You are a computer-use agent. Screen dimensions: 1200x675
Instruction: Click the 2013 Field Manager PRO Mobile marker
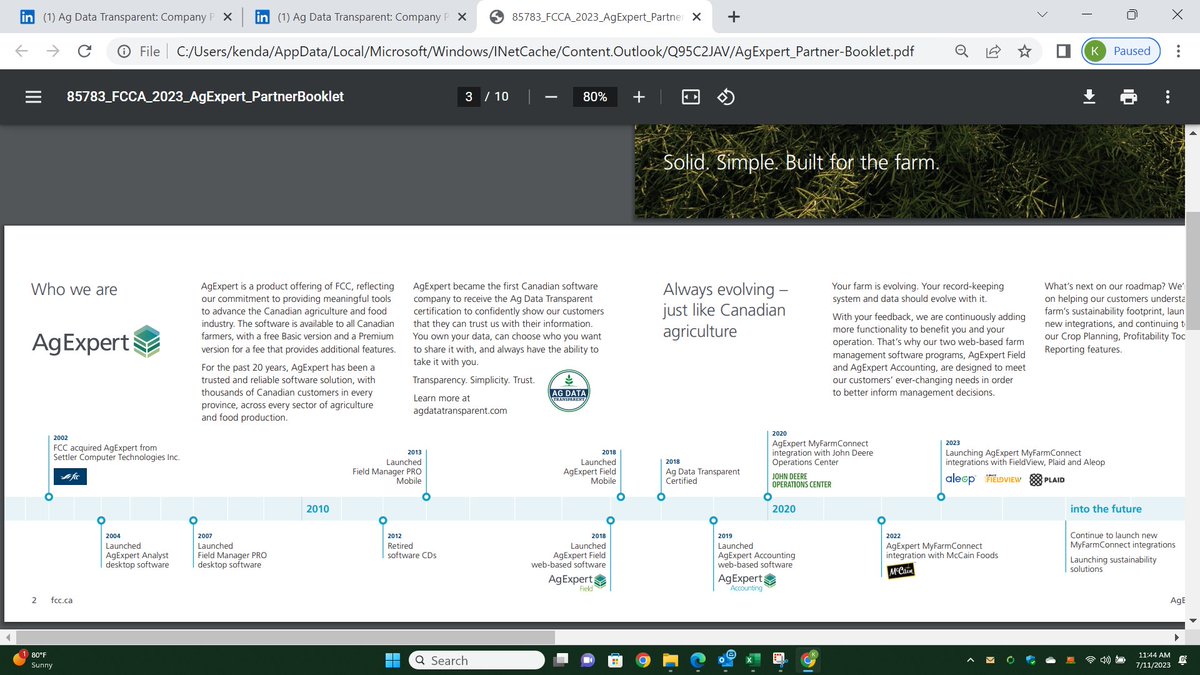[426, 497]
